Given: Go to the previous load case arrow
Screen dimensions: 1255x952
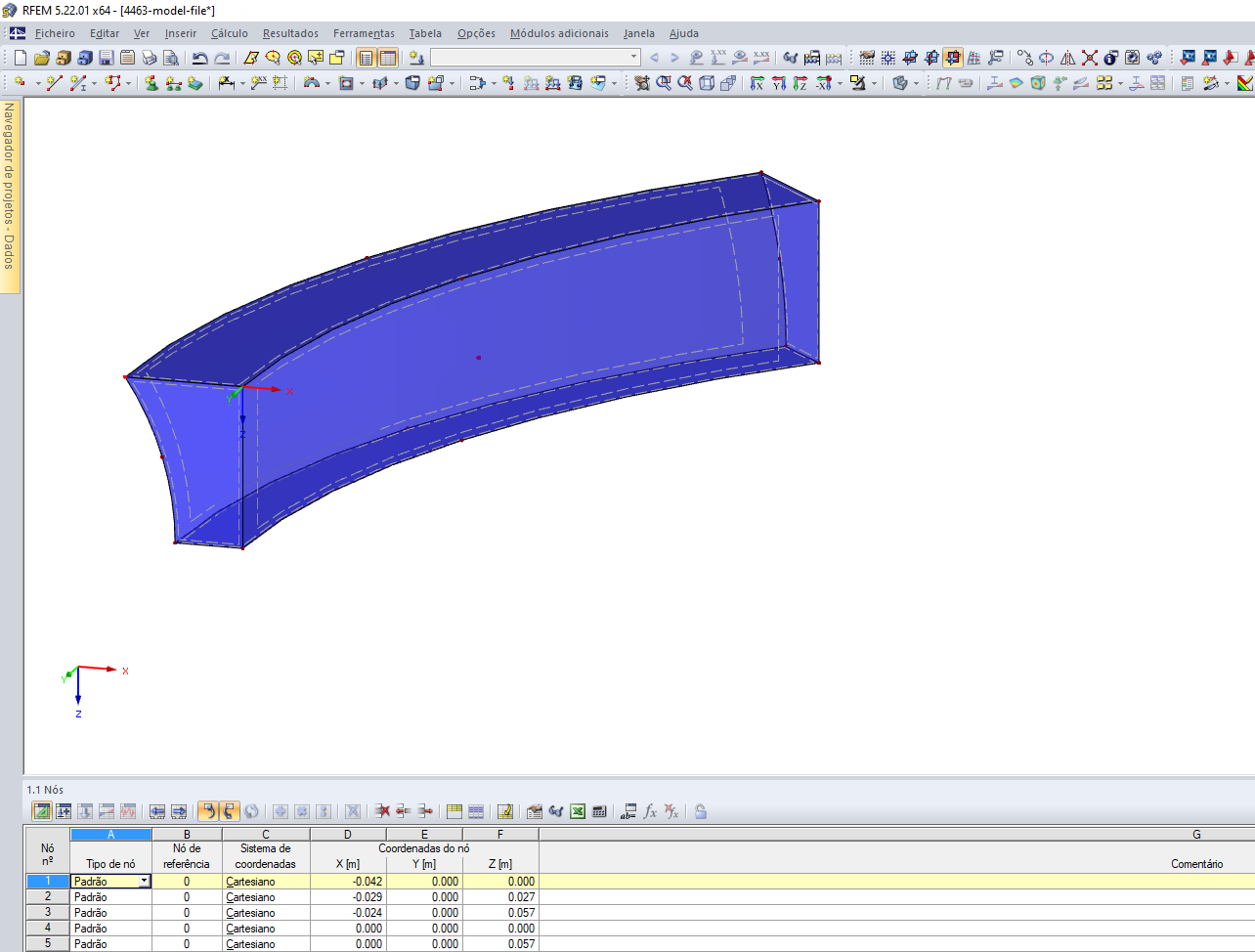Looking at the screenshot, I should [654, 58].
